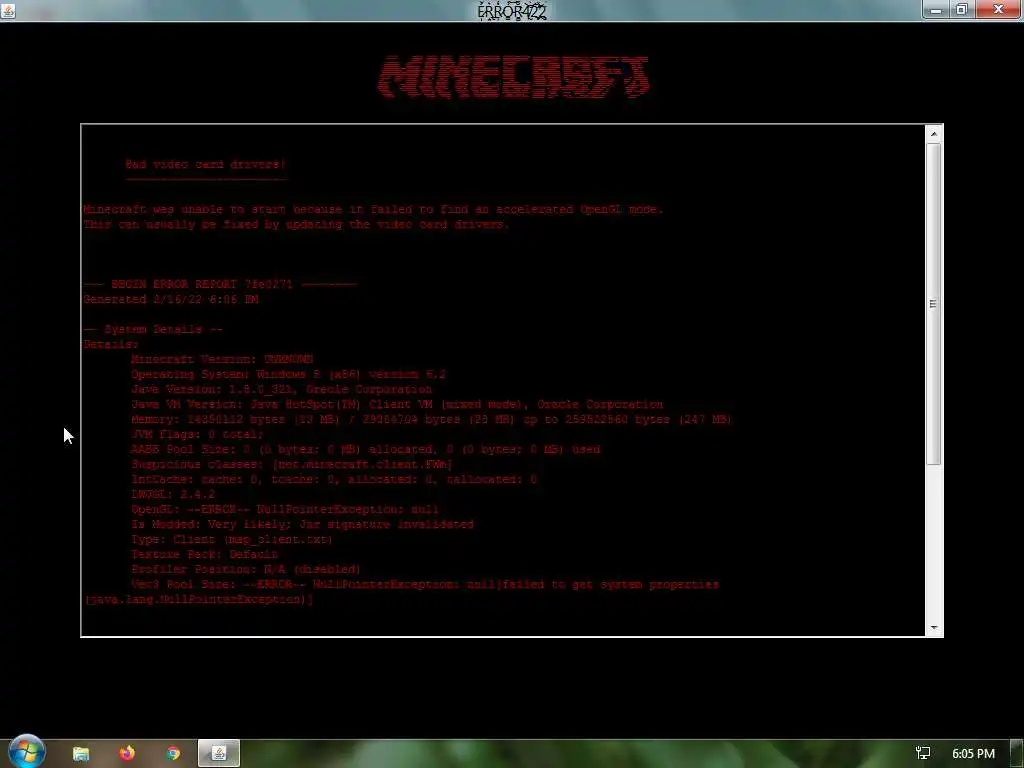Viewport: 1024px width, 768px height.
Task: Click the 'Bad video card drivers!' heading
Action: 206,165
